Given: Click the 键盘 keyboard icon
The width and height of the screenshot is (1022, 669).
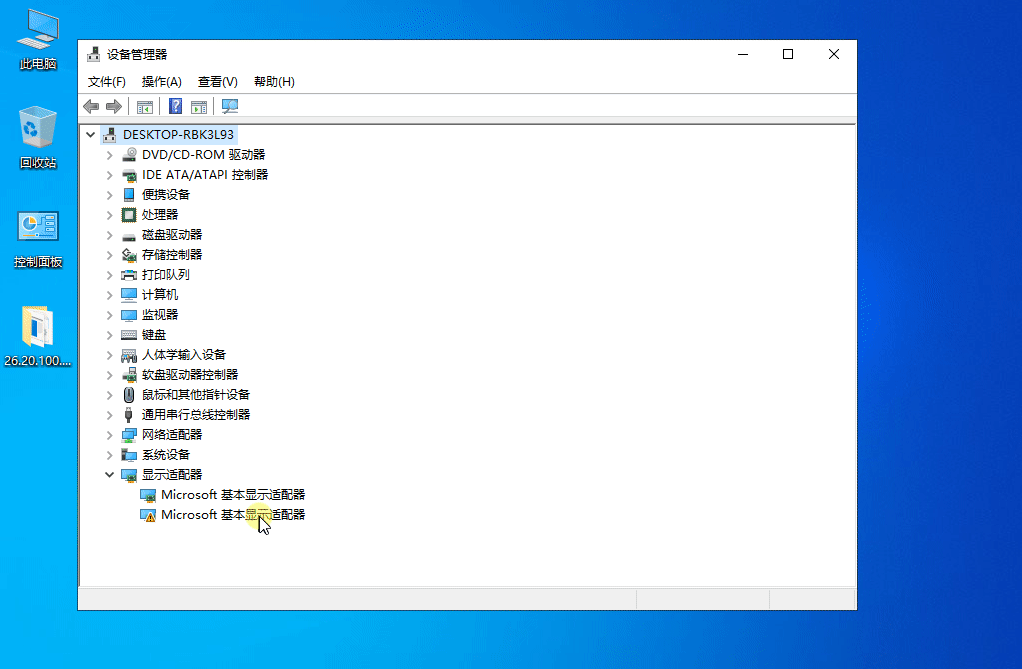Looking at the screenshot, I should pyautogui.click(x=129, y=334).
